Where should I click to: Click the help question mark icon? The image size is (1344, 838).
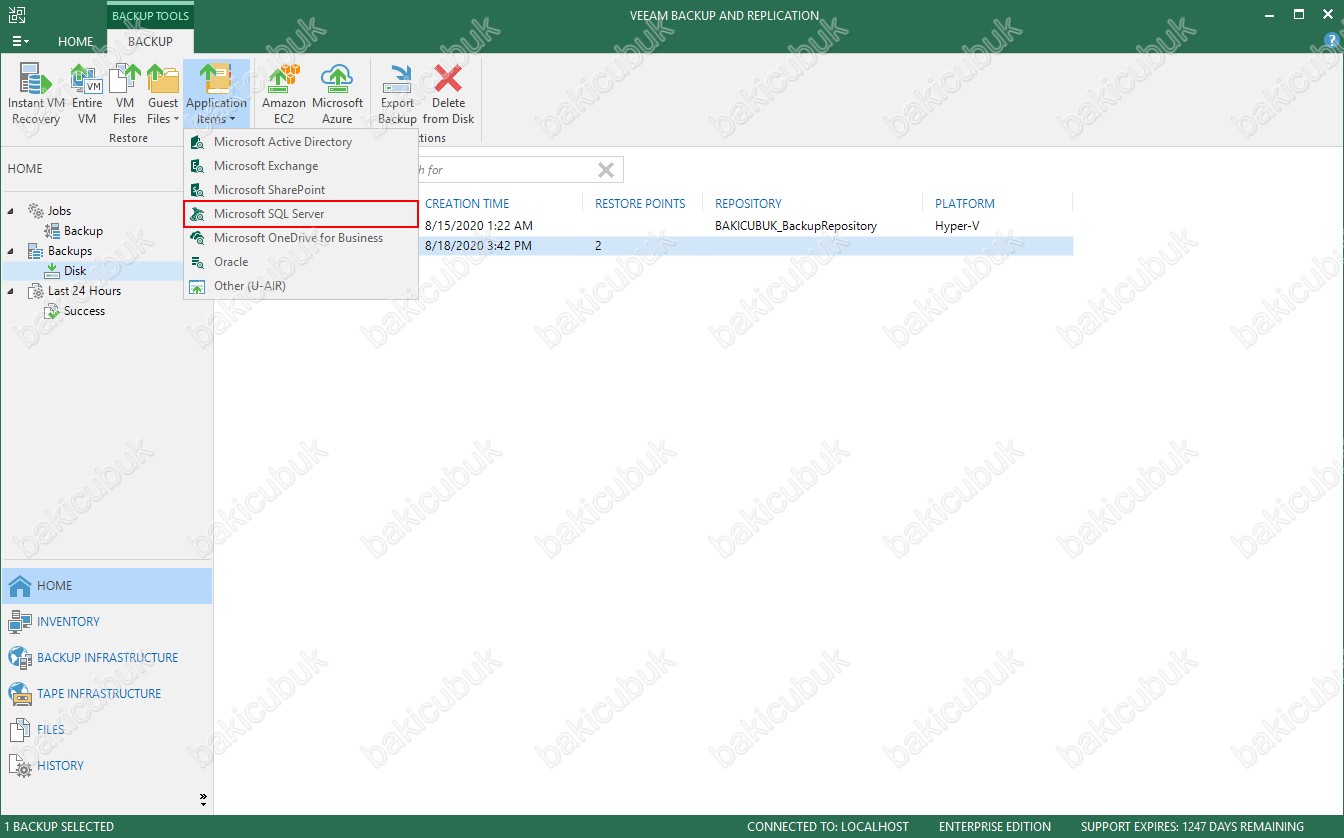(1330, 41)
